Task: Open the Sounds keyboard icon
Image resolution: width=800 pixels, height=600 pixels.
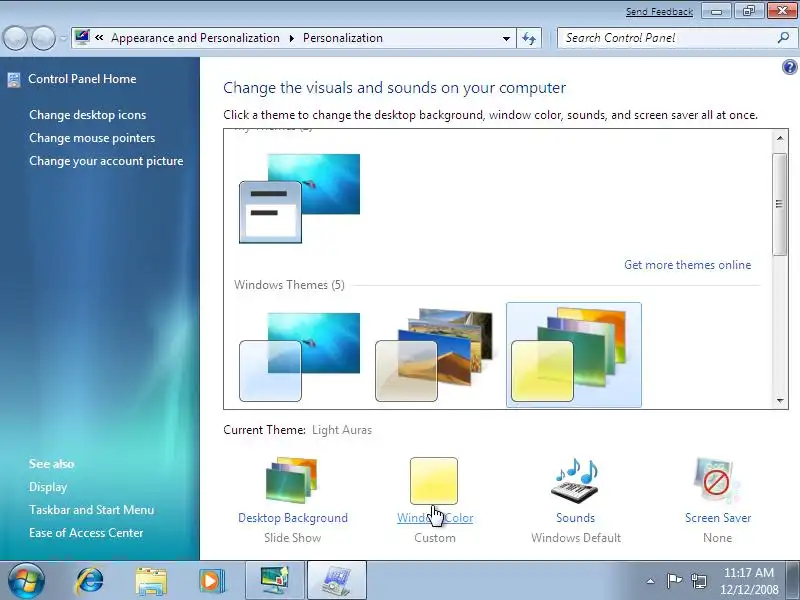Action: (x=575, y=480)
